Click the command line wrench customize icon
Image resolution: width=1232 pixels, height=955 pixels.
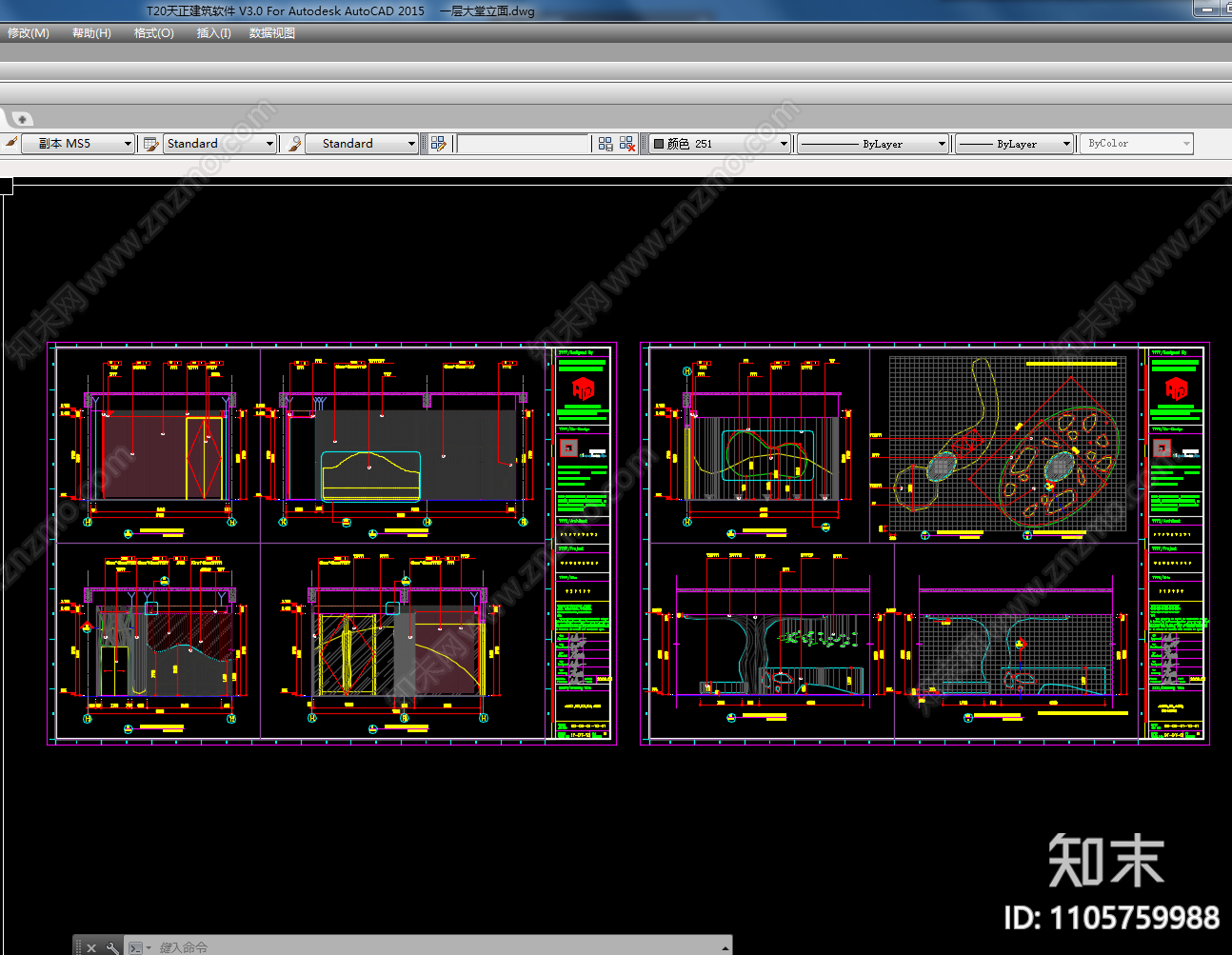point(112,947)
